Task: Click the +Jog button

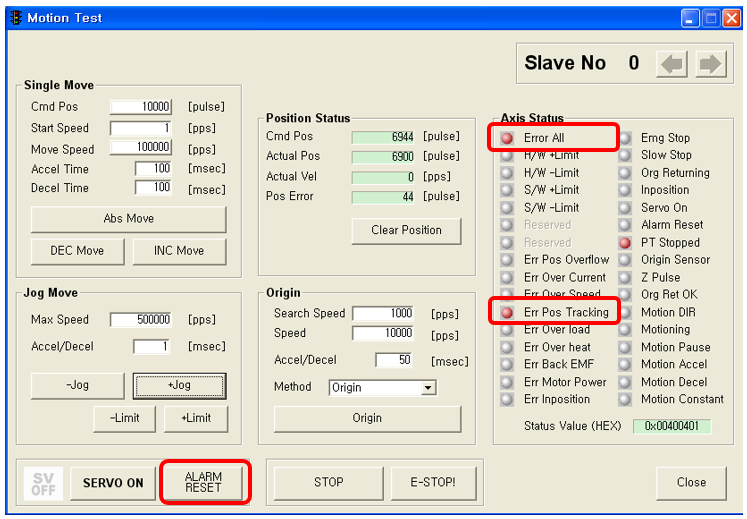Action: pyautogui.click(x=179, y=386)
